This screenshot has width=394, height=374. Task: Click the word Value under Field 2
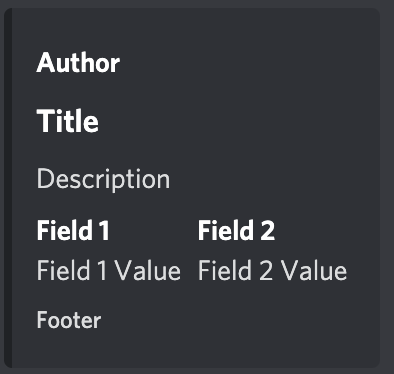tap(313, 270)
